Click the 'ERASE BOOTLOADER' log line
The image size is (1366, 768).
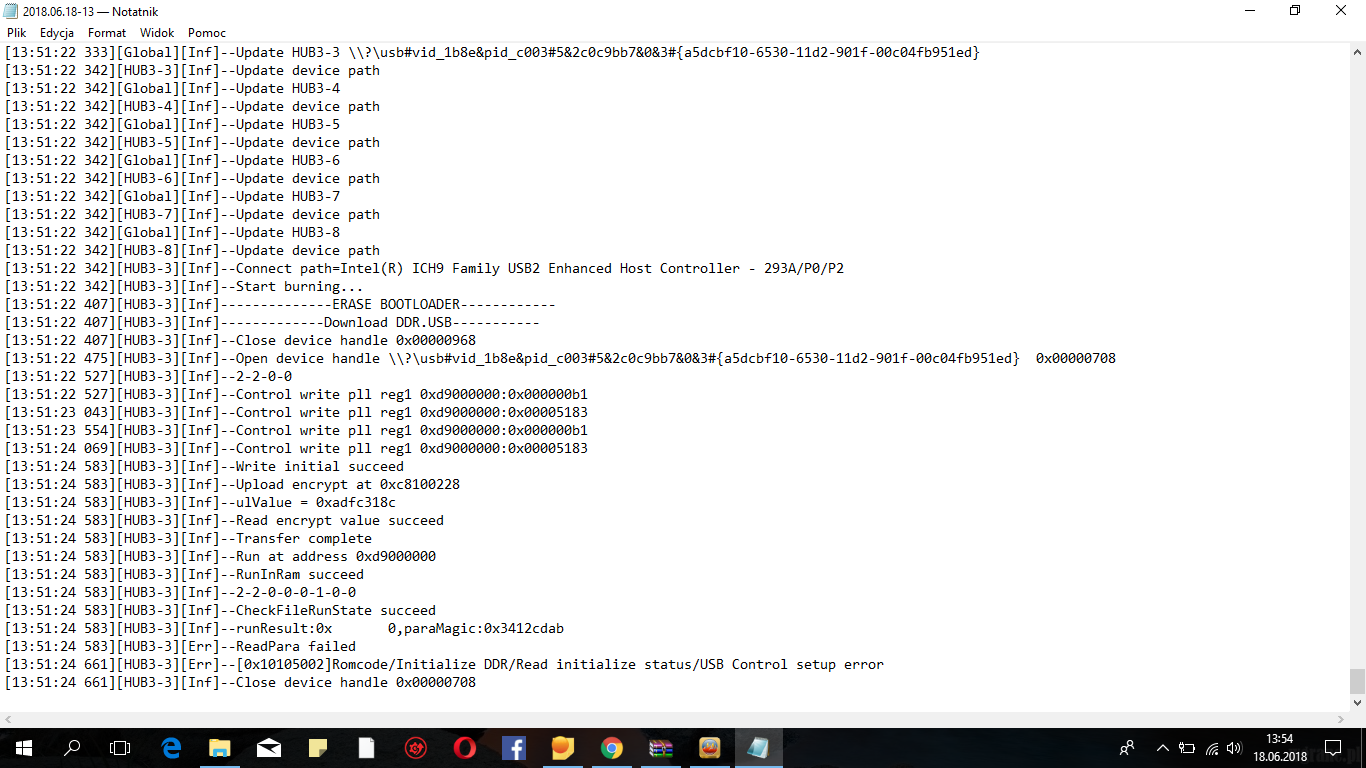point(280,304)
